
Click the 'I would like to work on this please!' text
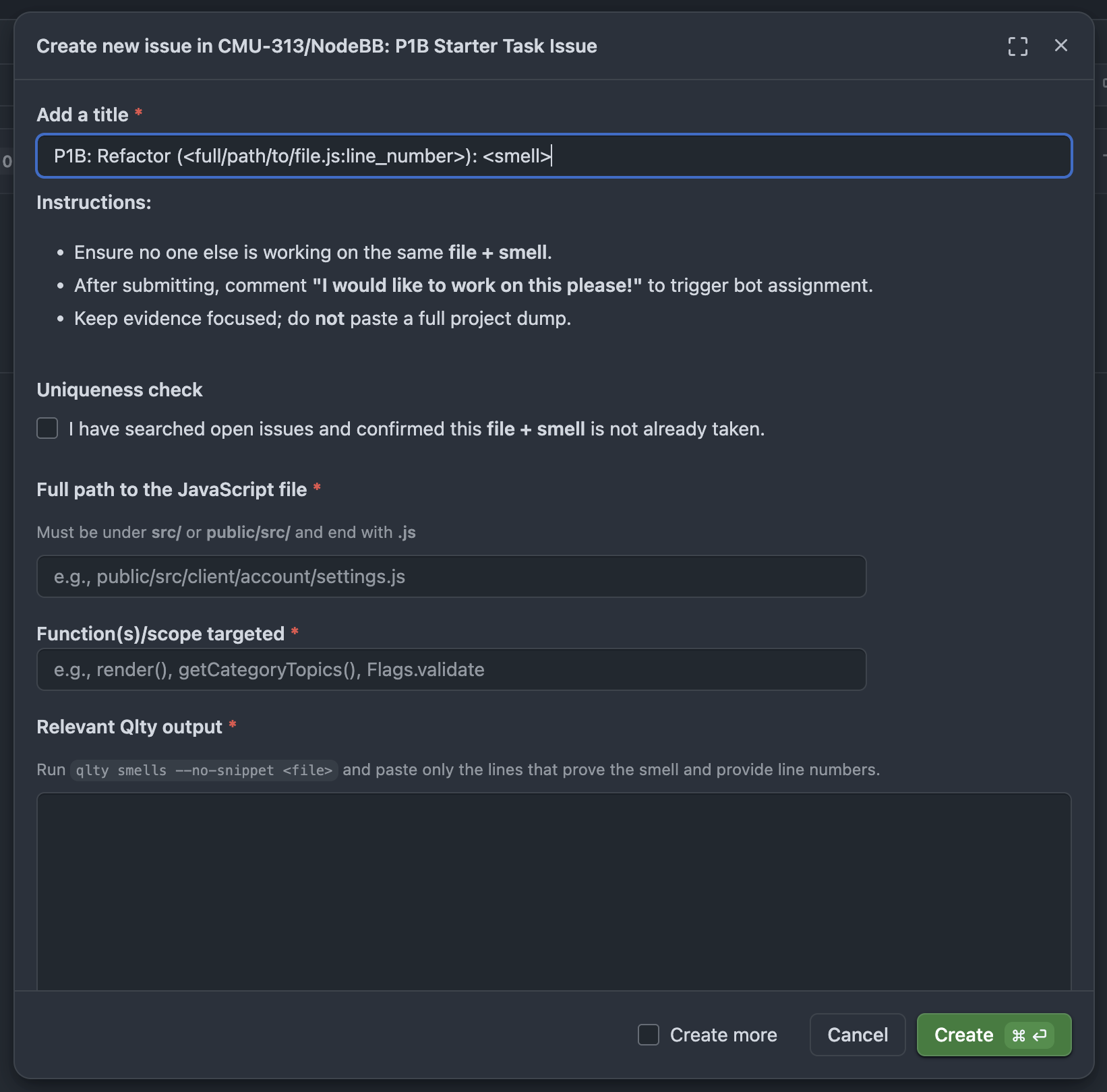click(x=477, y=285)
